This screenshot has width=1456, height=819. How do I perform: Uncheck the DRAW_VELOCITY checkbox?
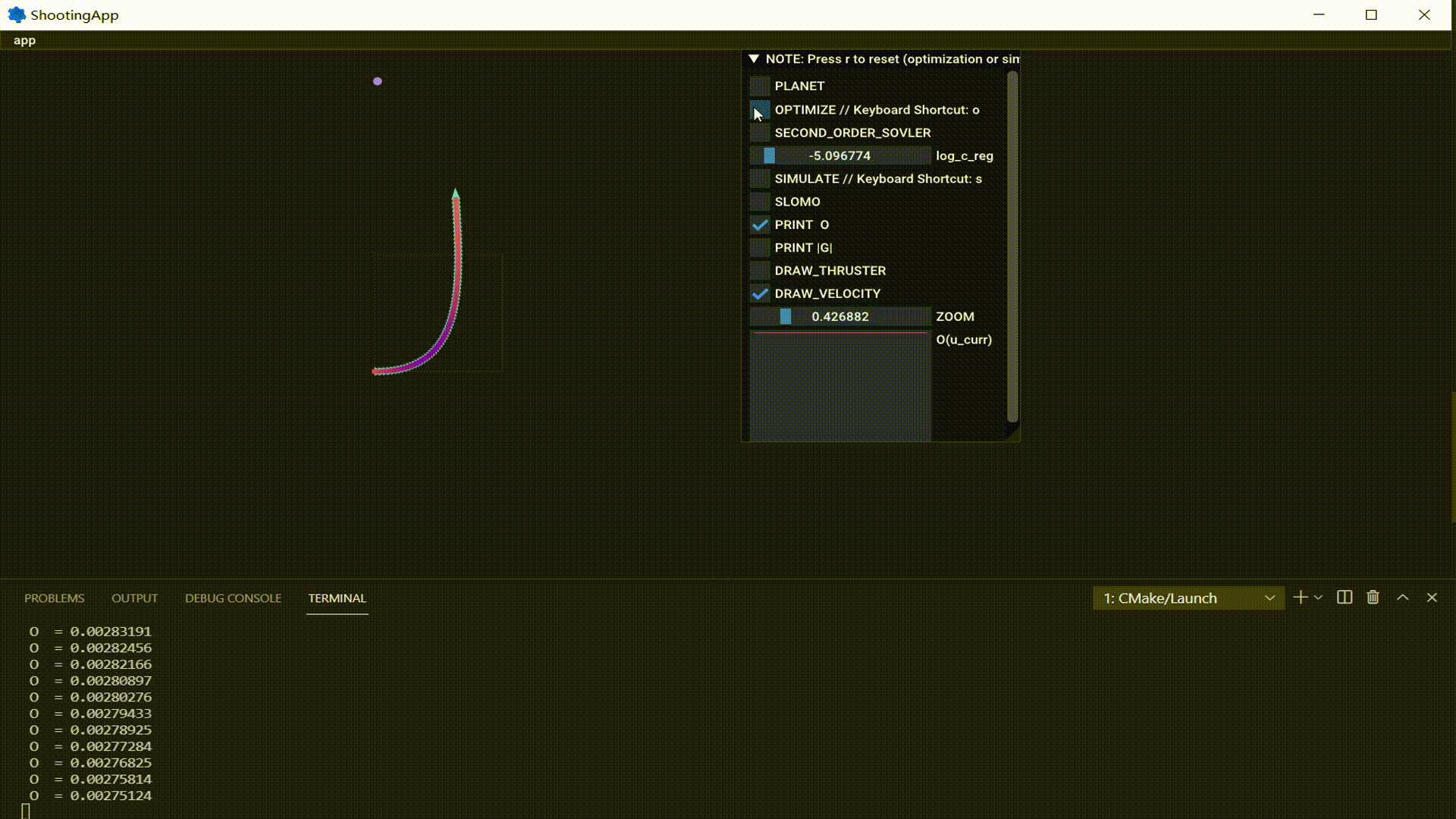click(760, 293)
